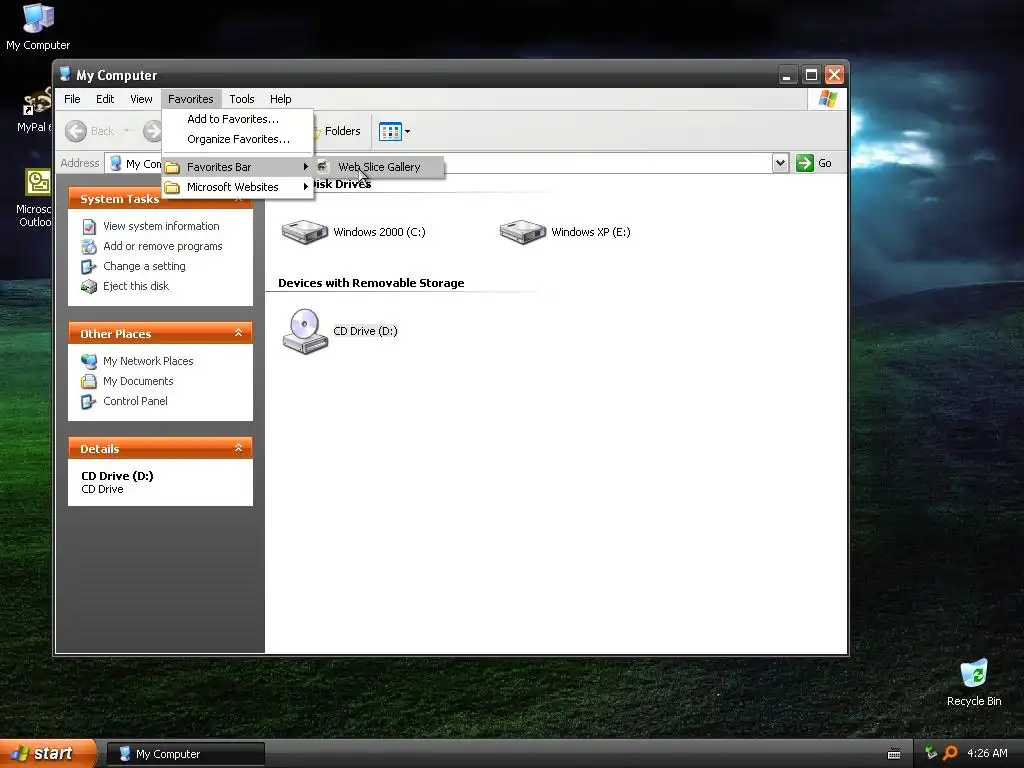Open the View menu
Viewport: 1024px width, 768px height.
(x=141, y=99)
